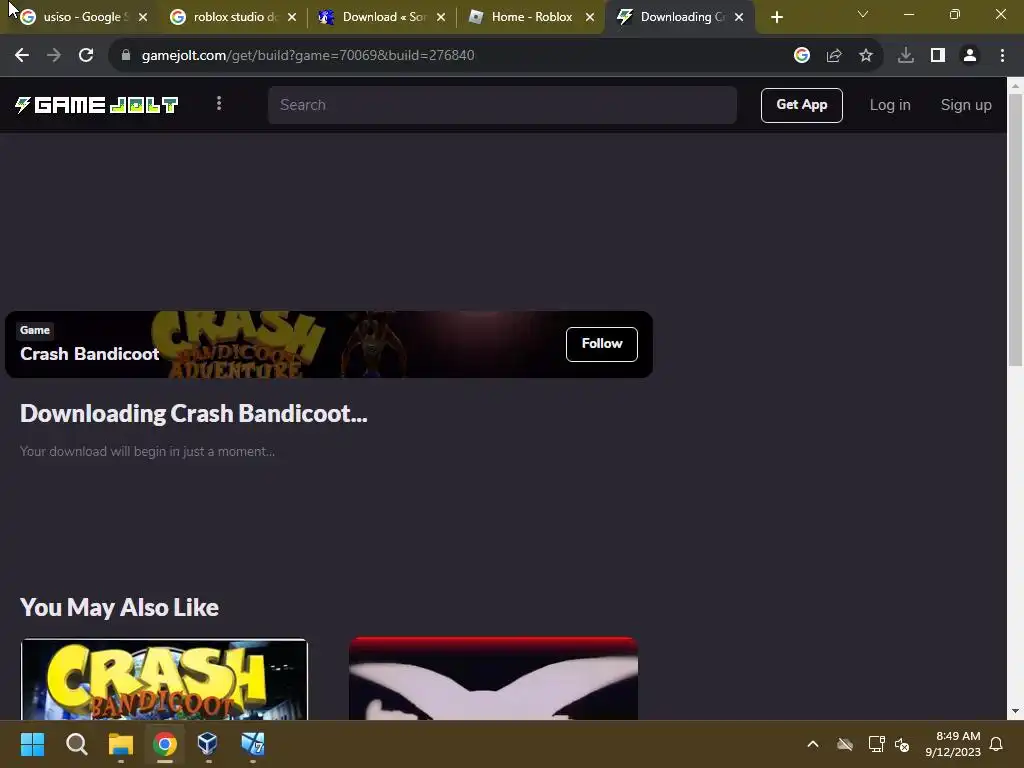Open Chrome three-dot menu
Screen dimensions: 1024x768
(1002, 56)
